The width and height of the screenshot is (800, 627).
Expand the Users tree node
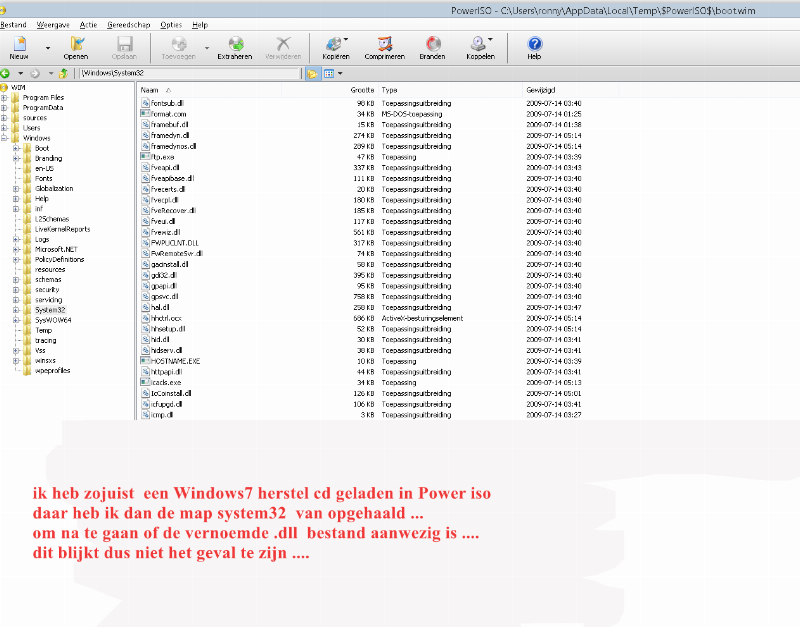coord(4,128)
